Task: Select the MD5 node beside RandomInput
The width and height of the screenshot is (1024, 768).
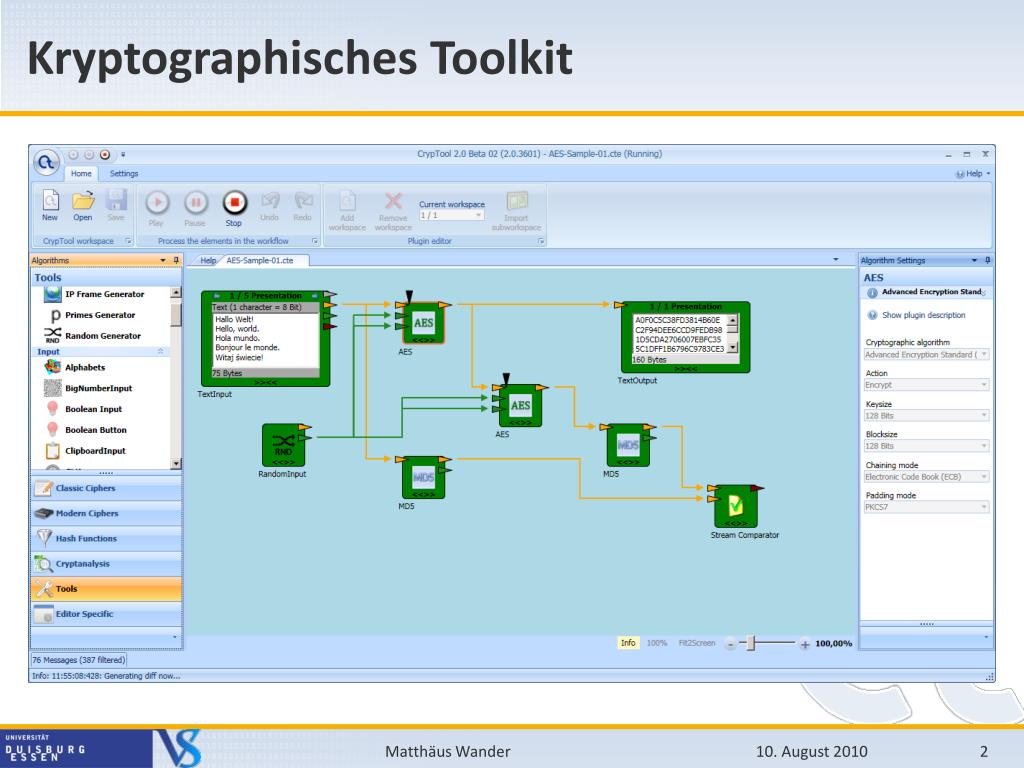Action: click(423, 477)
